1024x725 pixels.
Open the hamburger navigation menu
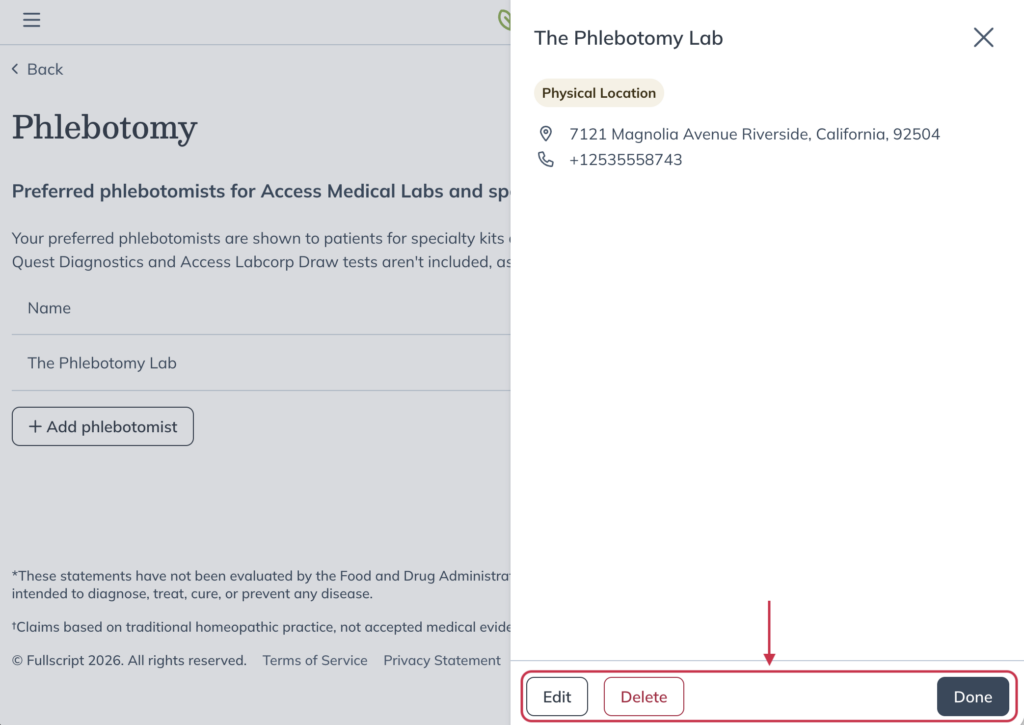click(x=31, y=20)
